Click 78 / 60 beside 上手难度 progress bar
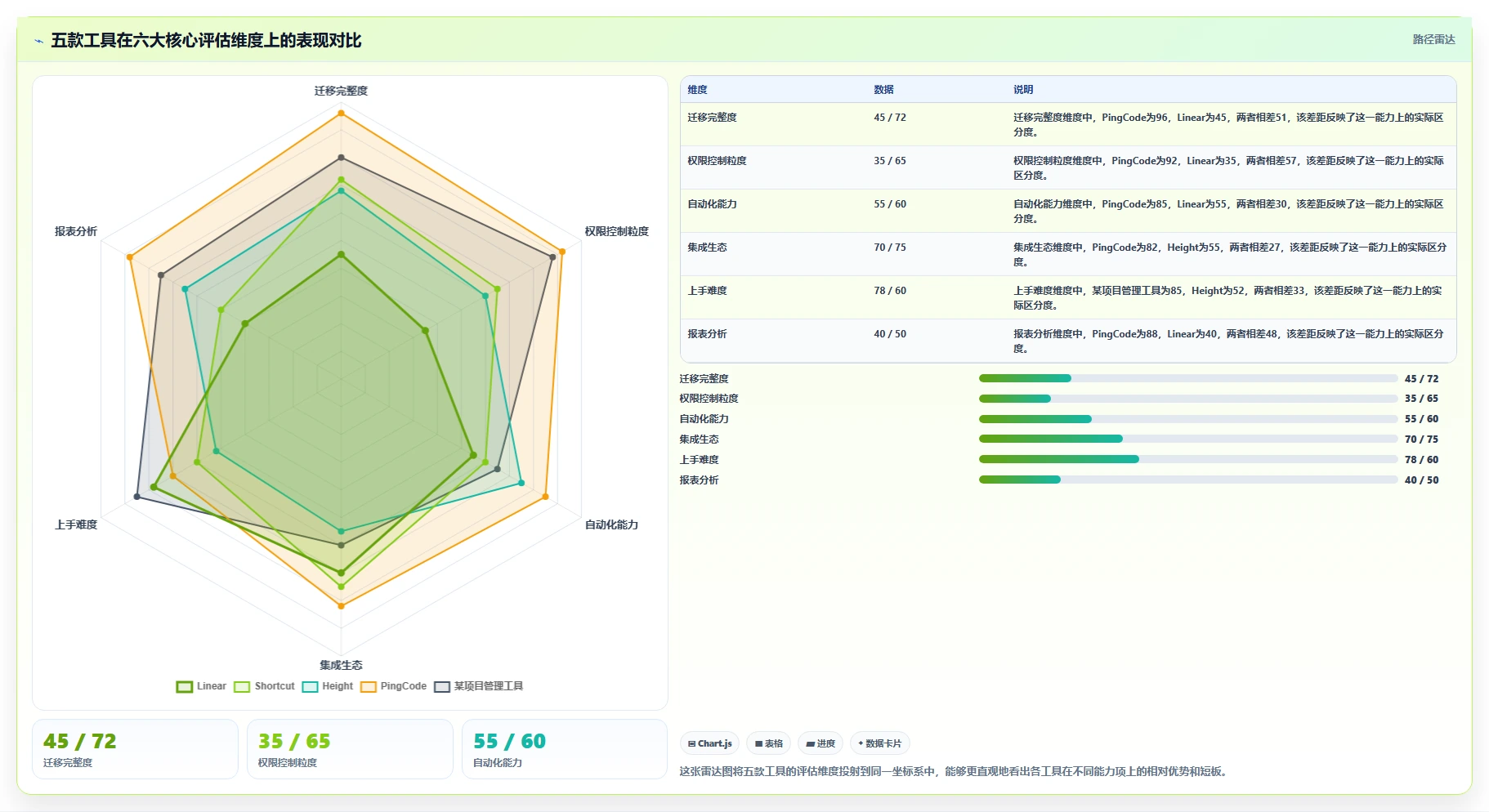Screen dimensions: 1489x812 (1421, 460)
